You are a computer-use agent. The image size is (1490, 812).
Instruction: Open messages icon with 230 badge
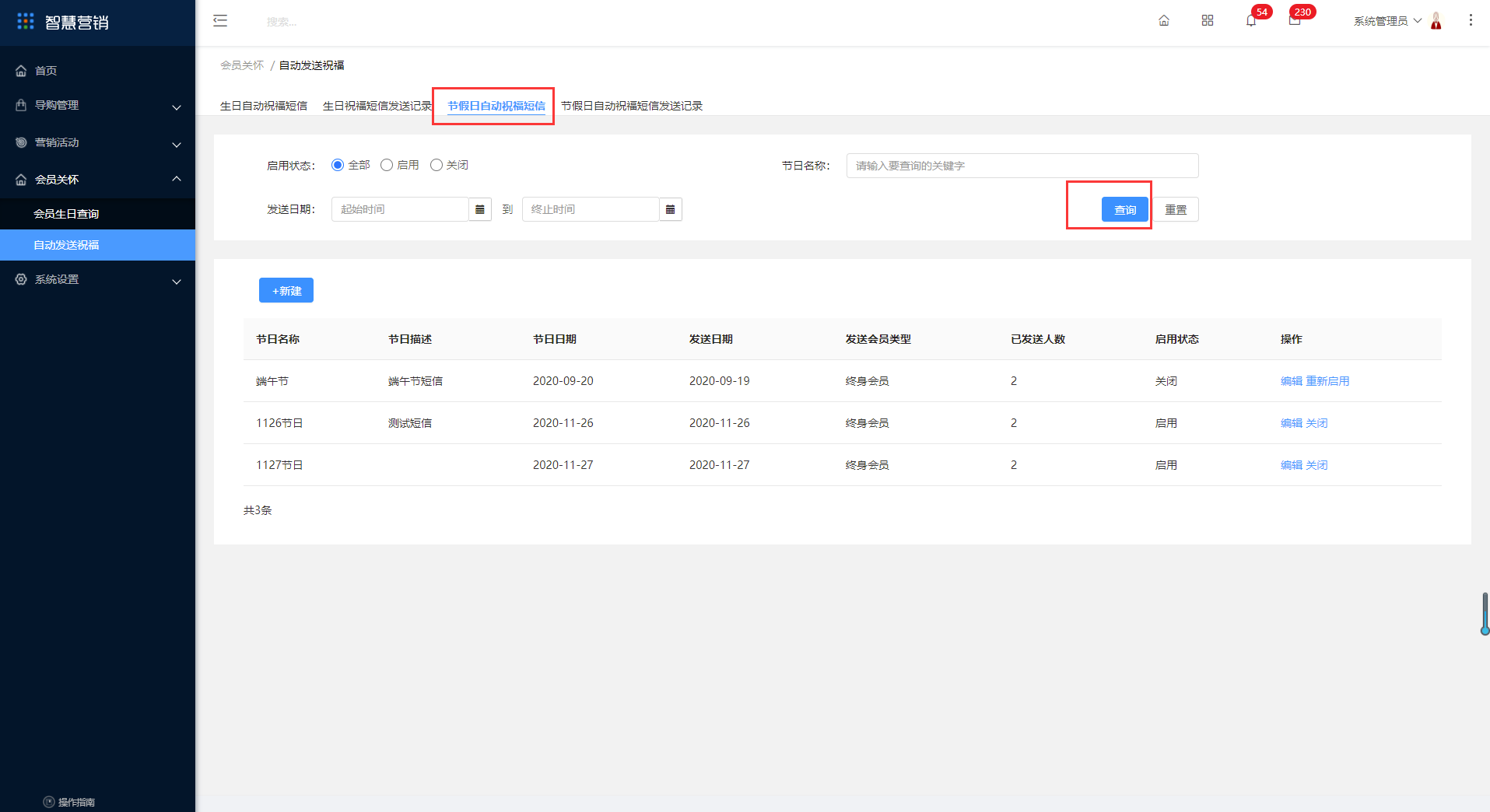[x=1295, y=21]
